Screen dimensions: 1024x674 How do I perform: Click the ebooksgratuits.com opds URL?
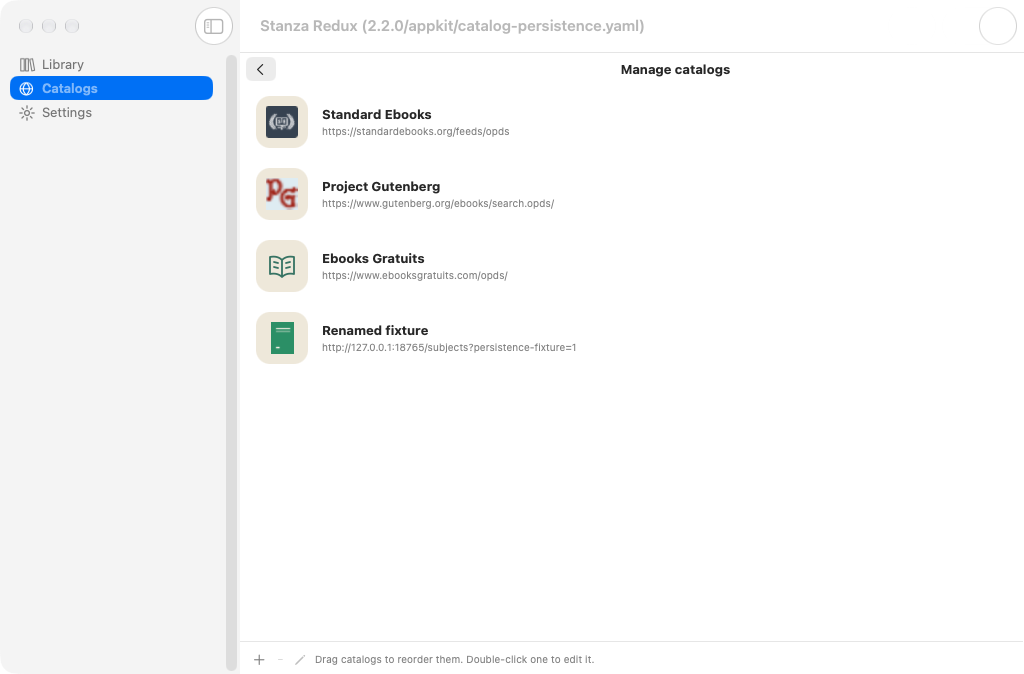coord(415,276)
